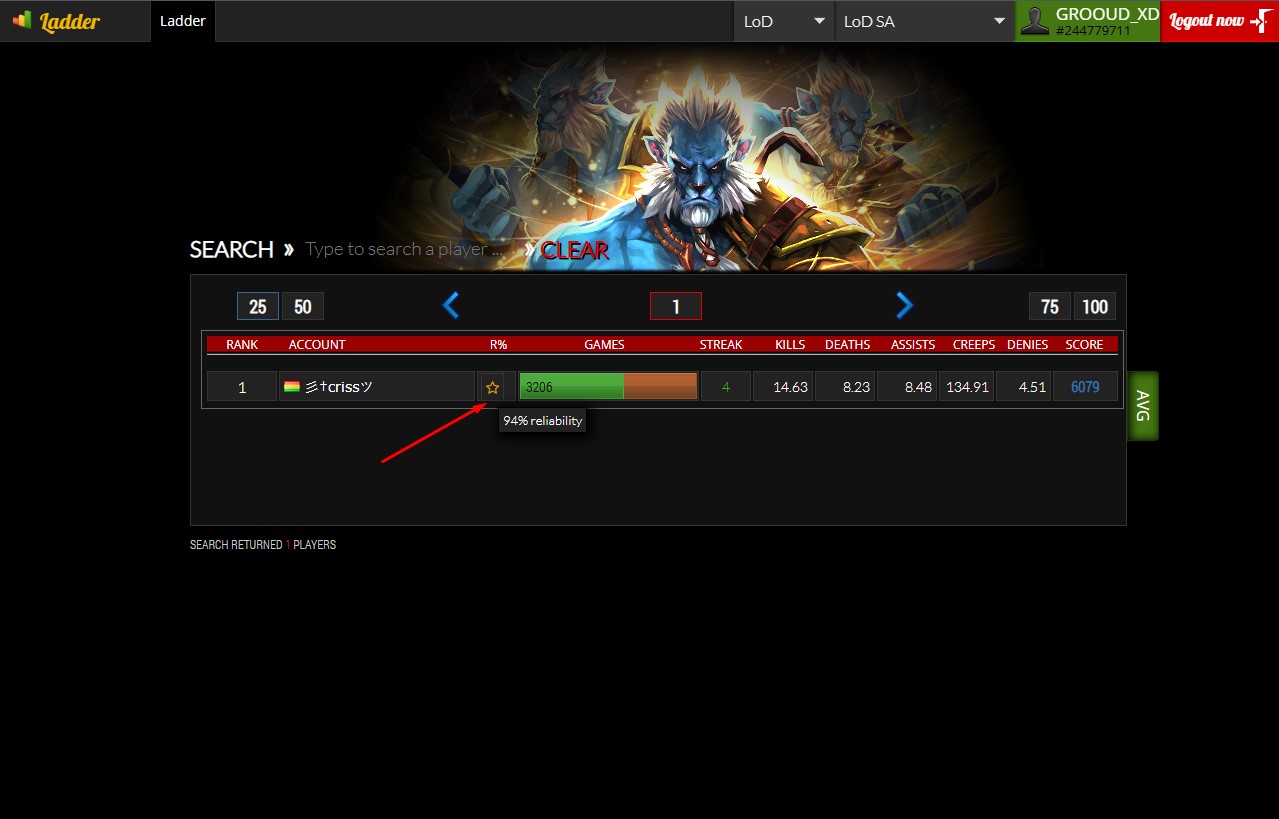Open the criss player account

tap(339, 387)
